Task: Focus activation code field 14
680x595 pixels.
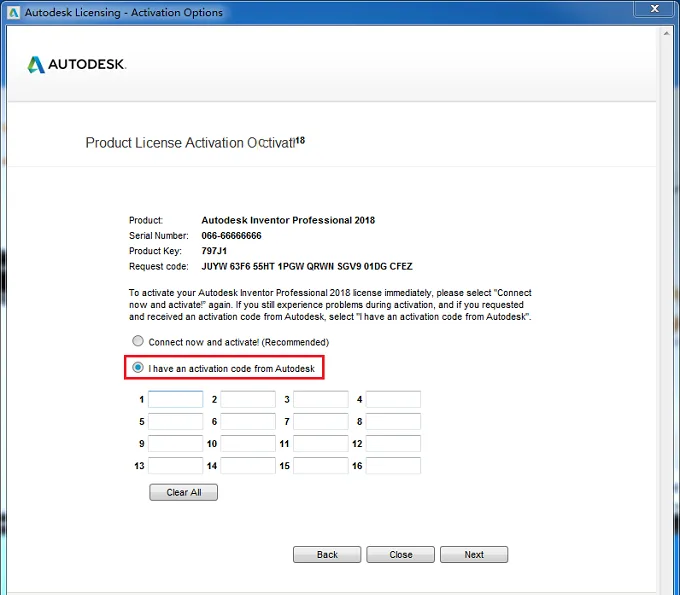Action: point(248,466)
